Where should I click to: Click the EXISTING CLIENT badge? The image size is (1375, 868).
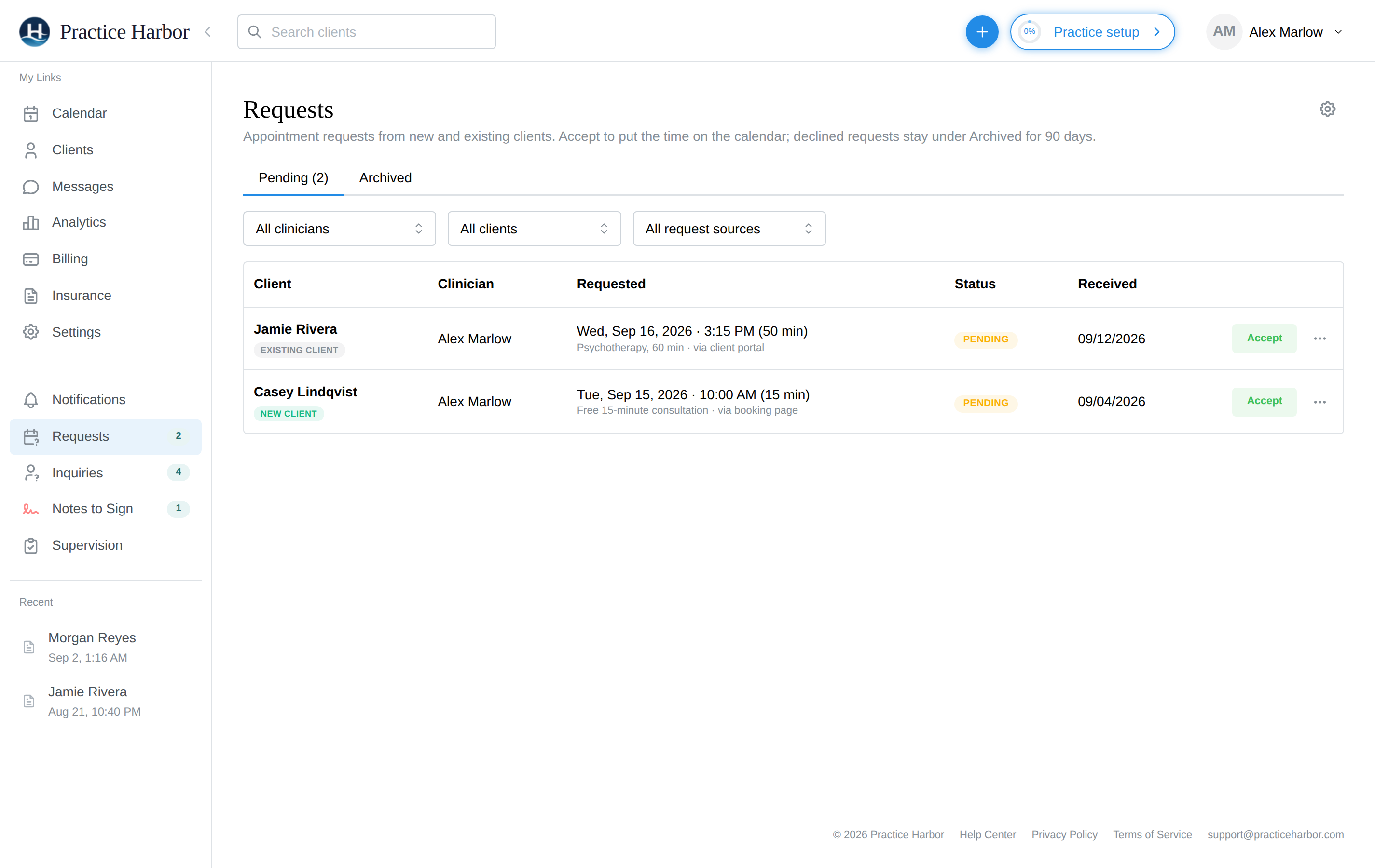[x=299, y=351]
